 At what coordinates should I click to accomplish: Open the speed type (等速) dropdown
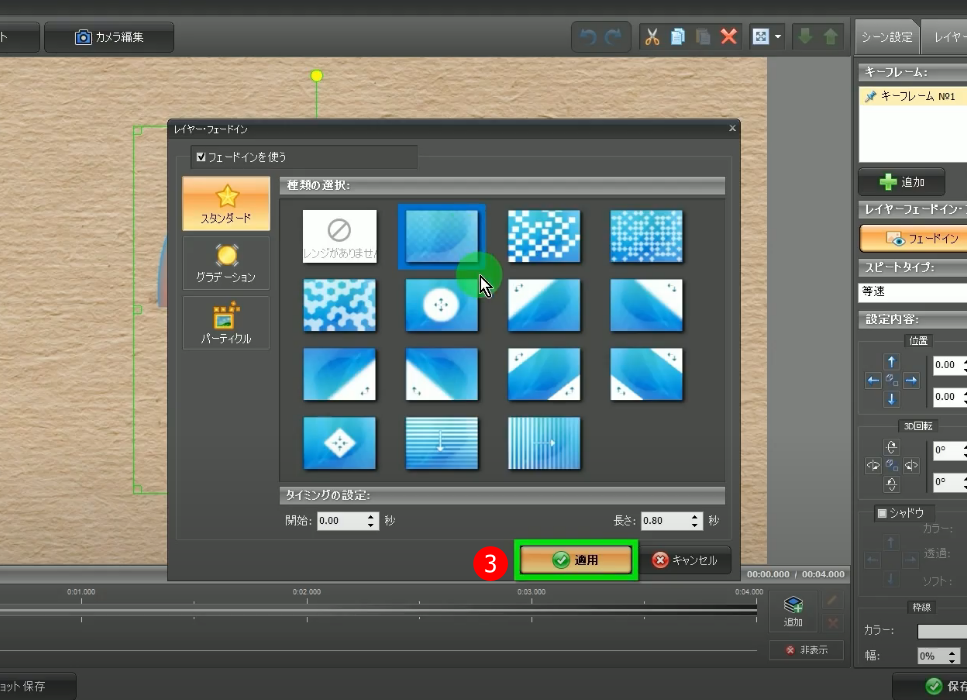(912, 292)
